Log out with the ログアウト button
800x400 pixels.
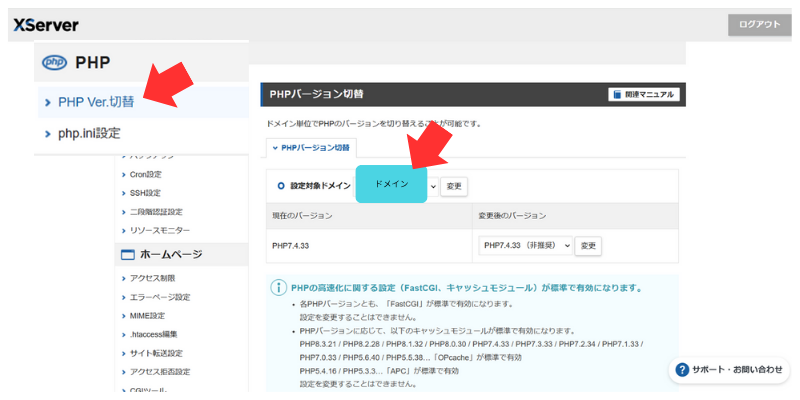pos(760,24)
